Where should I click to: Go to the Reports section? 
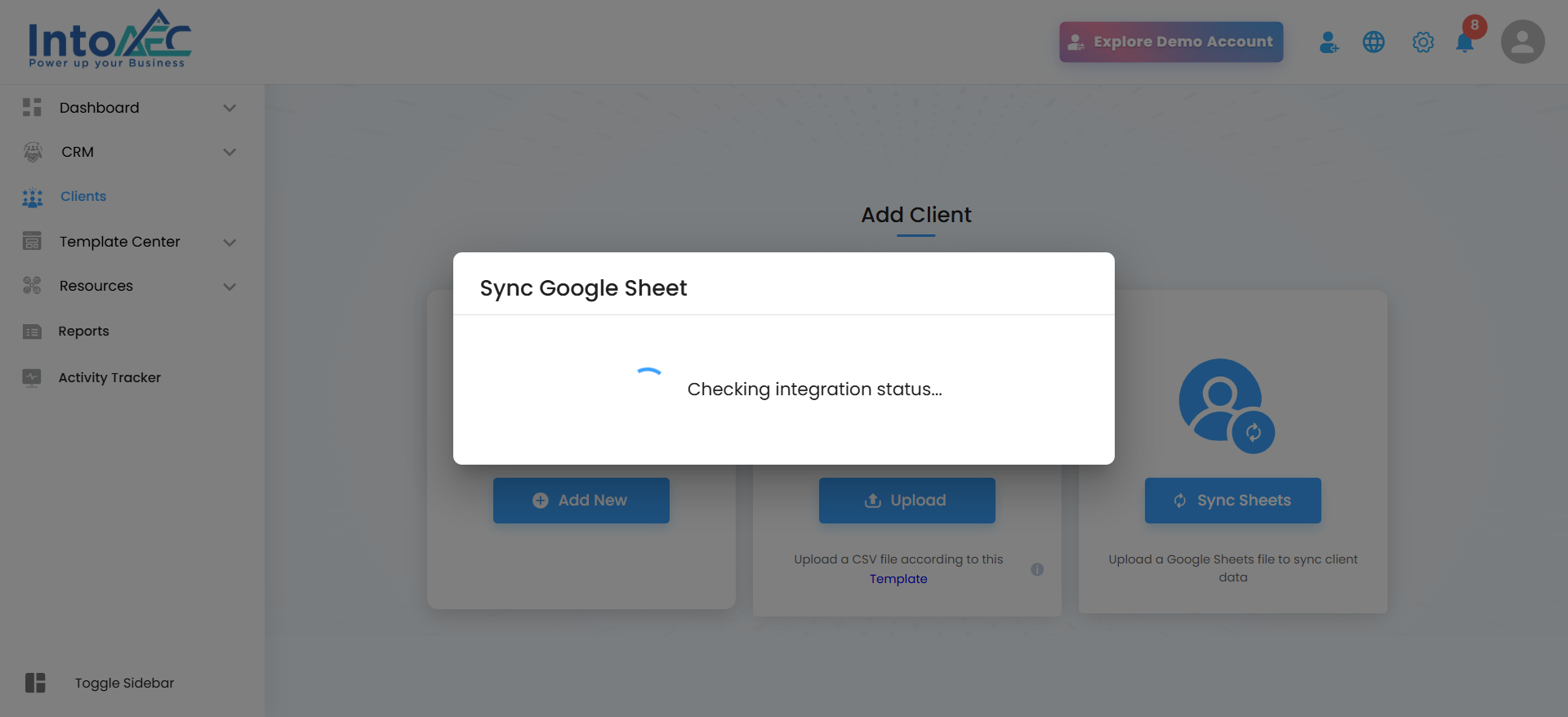tap(83, 332)
